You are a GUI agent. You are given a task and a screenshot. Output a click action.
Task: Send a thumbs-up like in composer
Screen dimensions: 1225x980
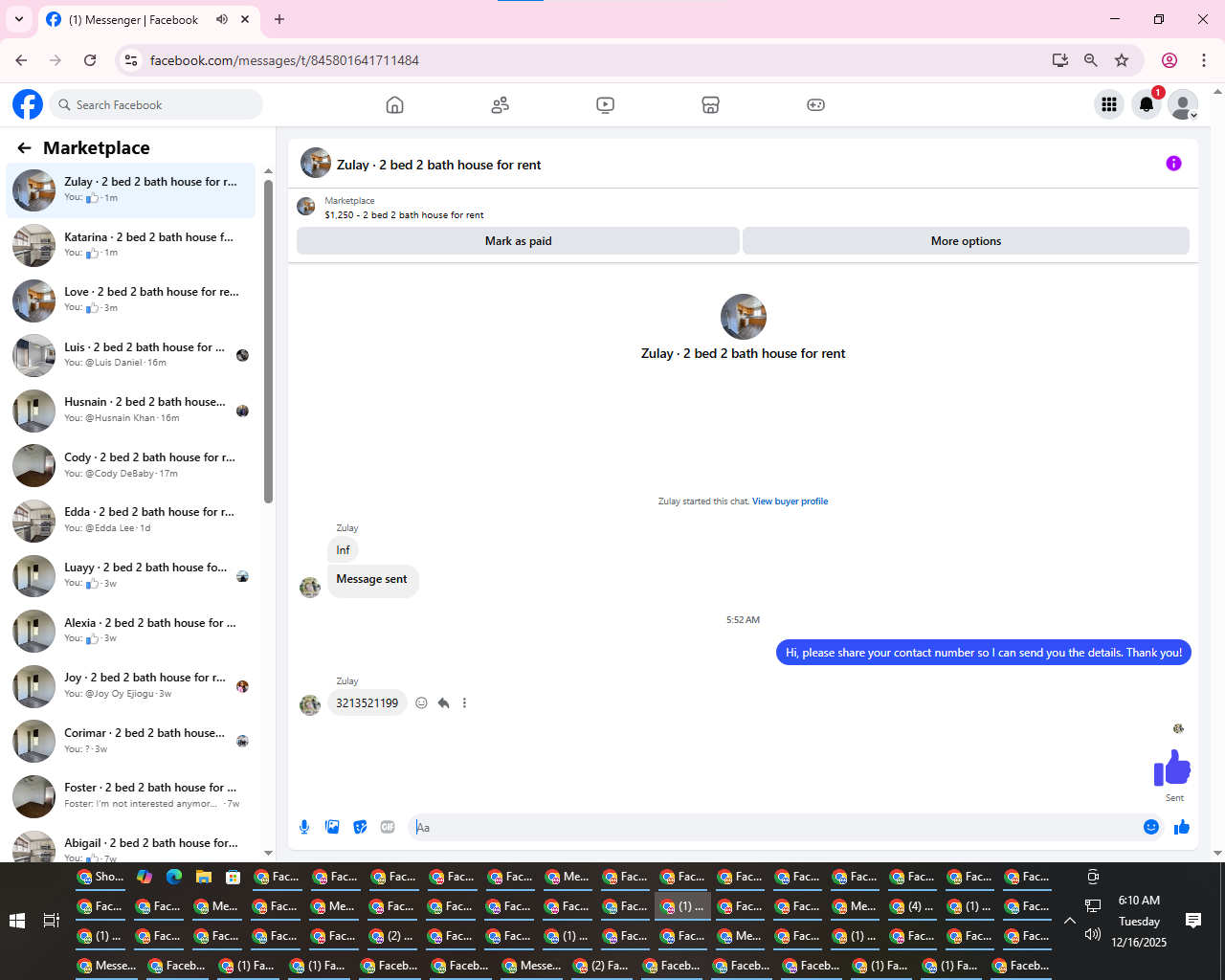pyautogui.click(x=1182, y=827)
